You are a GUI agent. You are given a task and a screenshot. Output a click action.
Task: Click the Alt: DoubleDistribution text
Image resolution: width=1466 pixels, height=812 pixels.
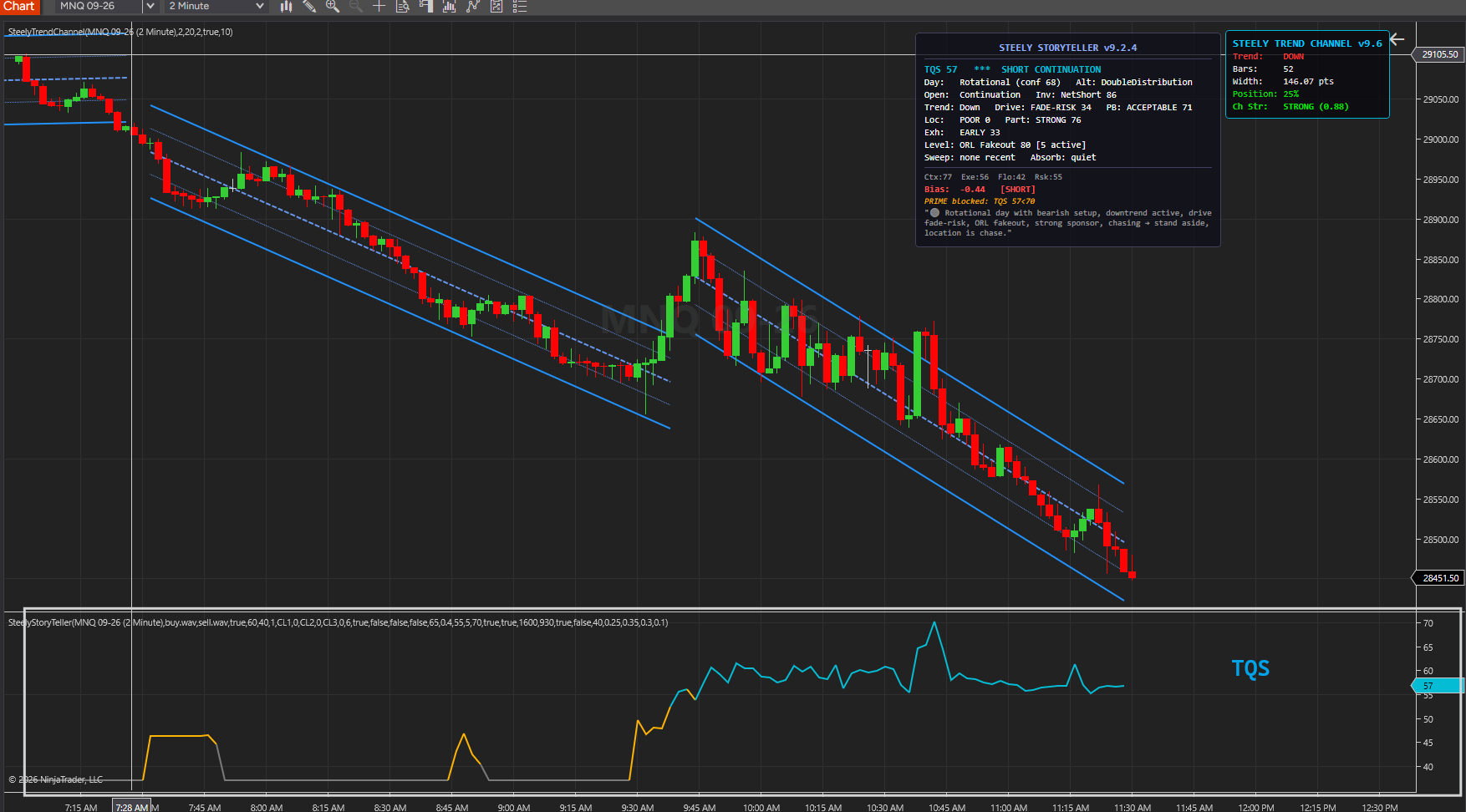tap(1134, 82)
